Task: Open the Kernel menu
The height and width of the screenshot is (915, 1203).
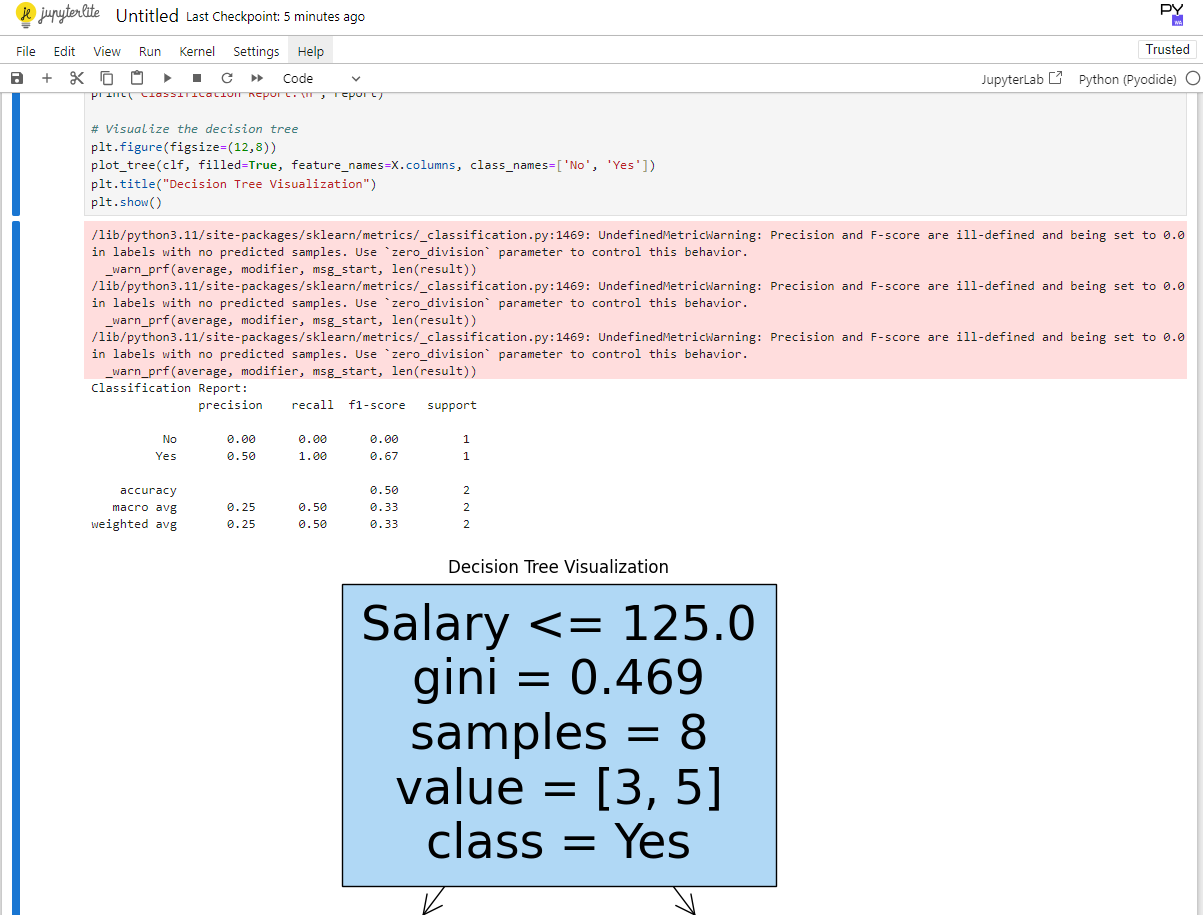Action: pos(196,50)
